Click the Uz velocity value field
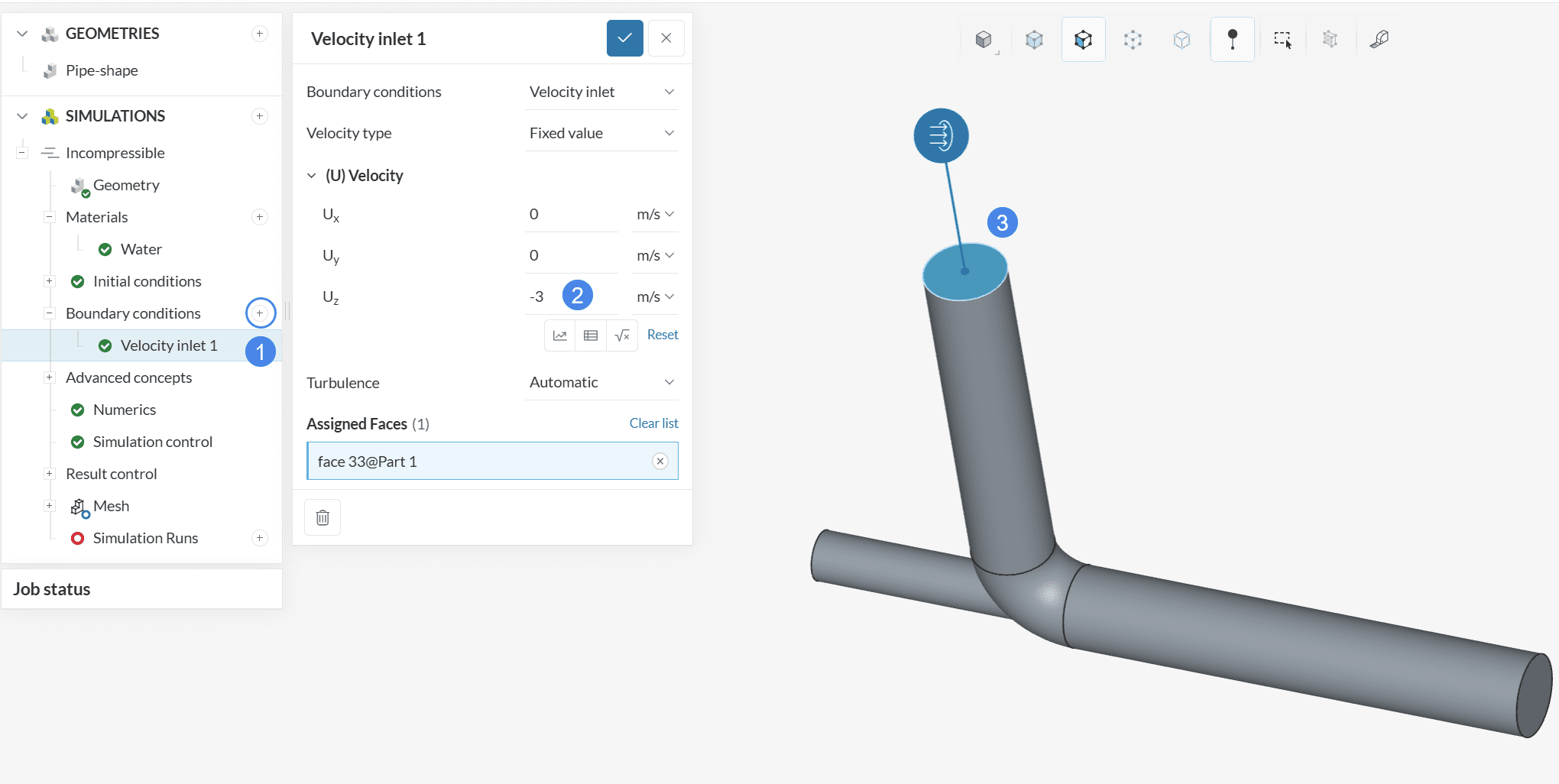The width and height of the screenshot is (1559, 784). [544, 296]
